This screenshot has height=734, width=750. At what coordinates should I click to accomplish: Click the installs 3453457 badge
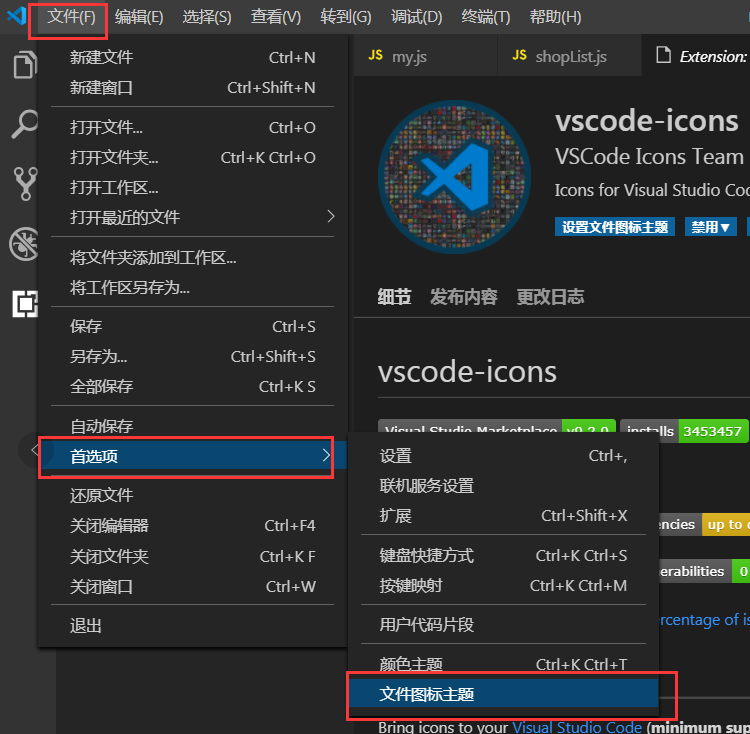(x=684, y=430)
